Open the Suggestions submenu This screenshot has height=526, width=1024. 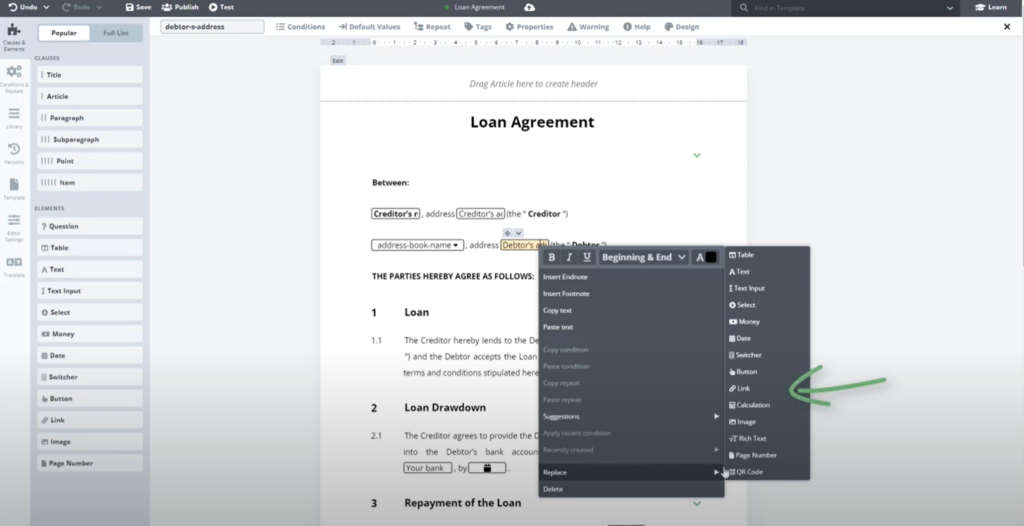pyautogui.click(x=631, y=416)
